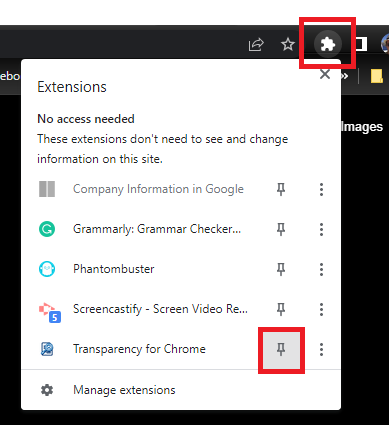The height and width of the screenshot is (425, 389).
Task: Close the Extensions popup
Action: click(x=325, y=74)
